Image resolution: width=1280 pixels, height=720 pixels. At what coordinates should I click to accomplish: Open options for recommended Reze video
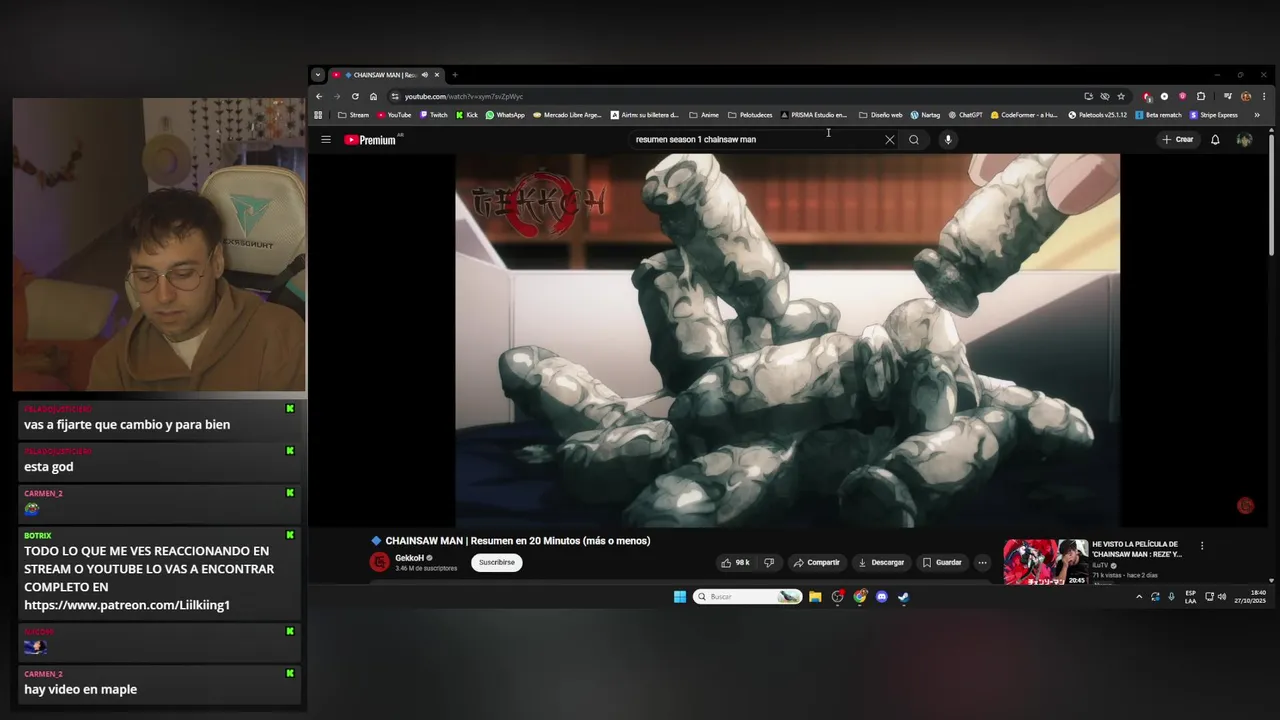tap(1202, 546)
